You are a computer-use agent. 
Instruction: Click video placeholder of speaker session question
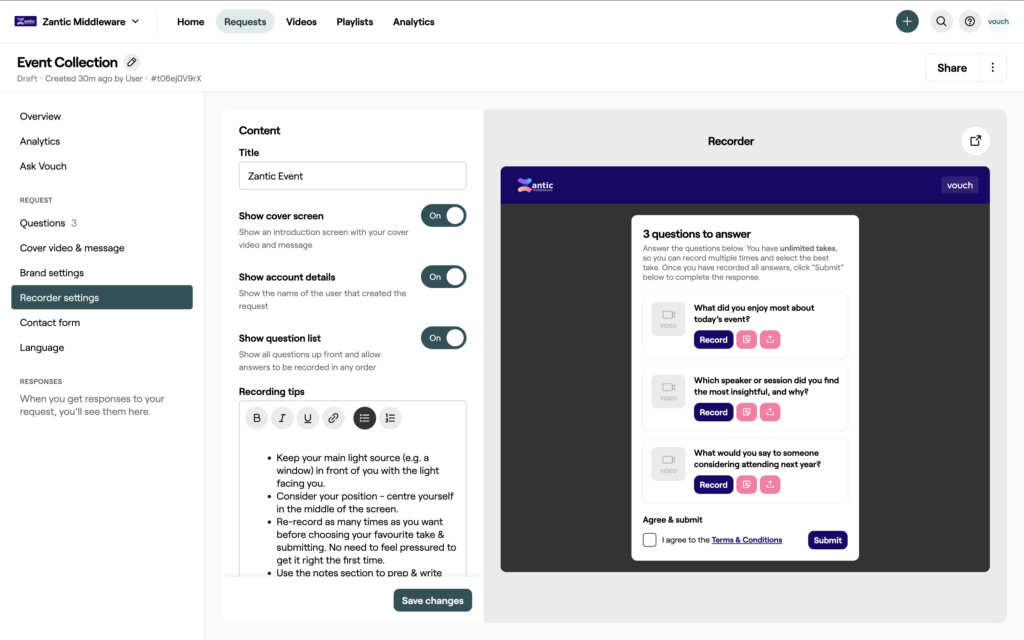668,391
